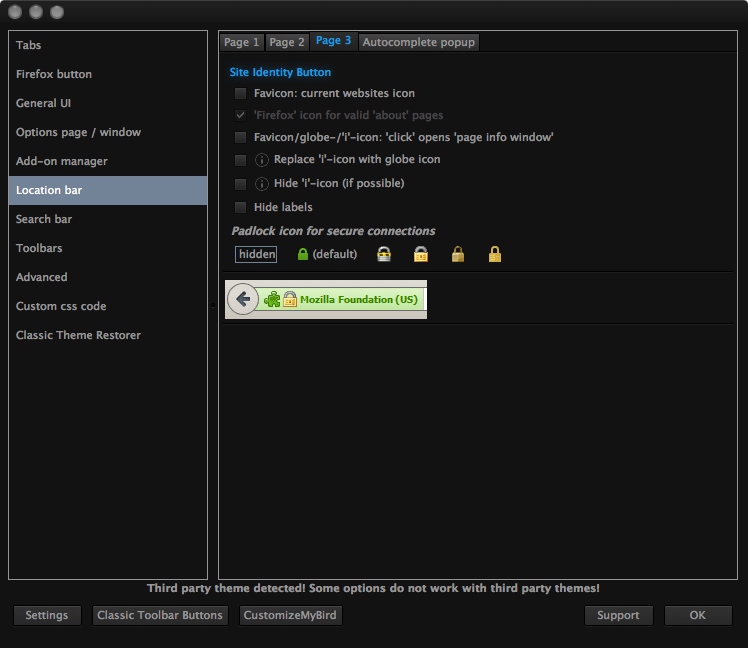Click 'Padlock icon for secure connections' text
This screenshot has width=748, height=648.
[x=333, y=231]
